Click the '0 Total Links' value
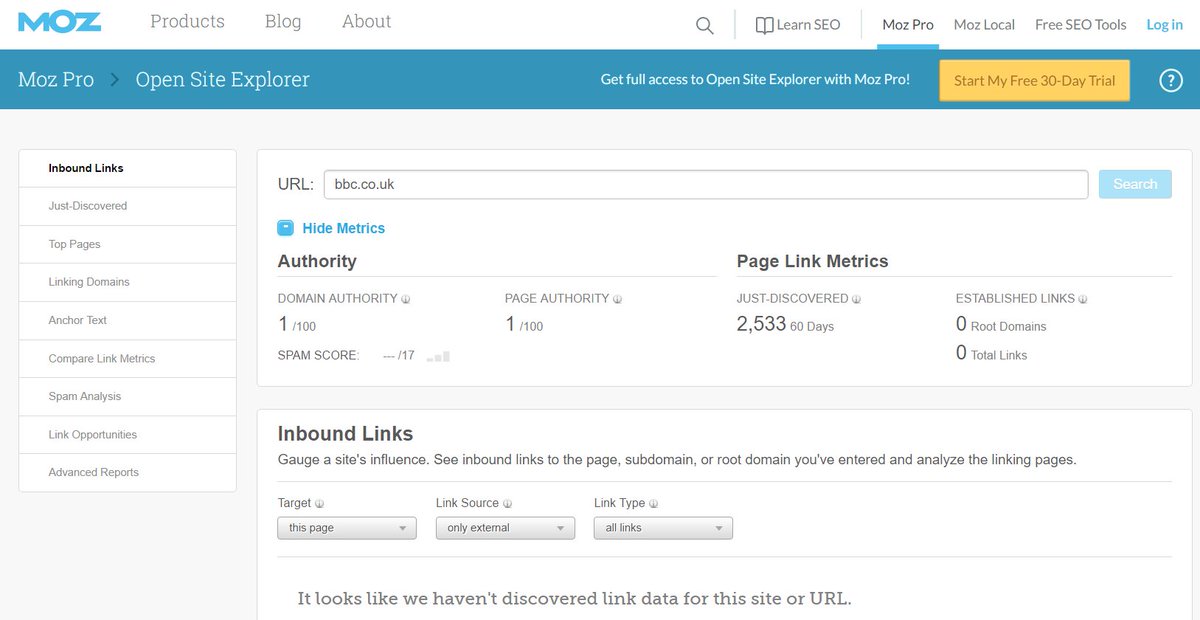The width and height of the screenshot is (1200, 620). [x=991, y=353]
